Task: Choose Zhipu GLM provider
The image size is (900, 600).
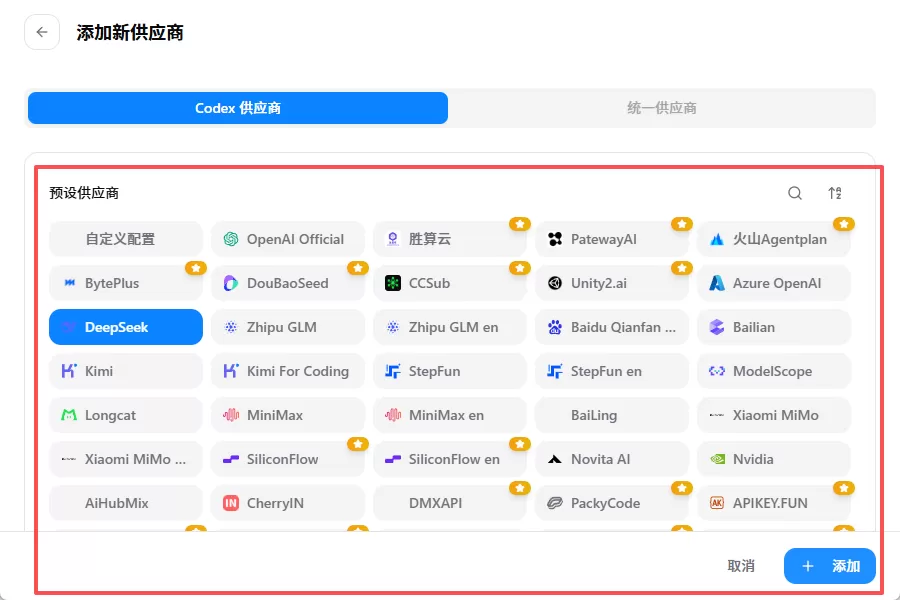Action: pos(288,327)
